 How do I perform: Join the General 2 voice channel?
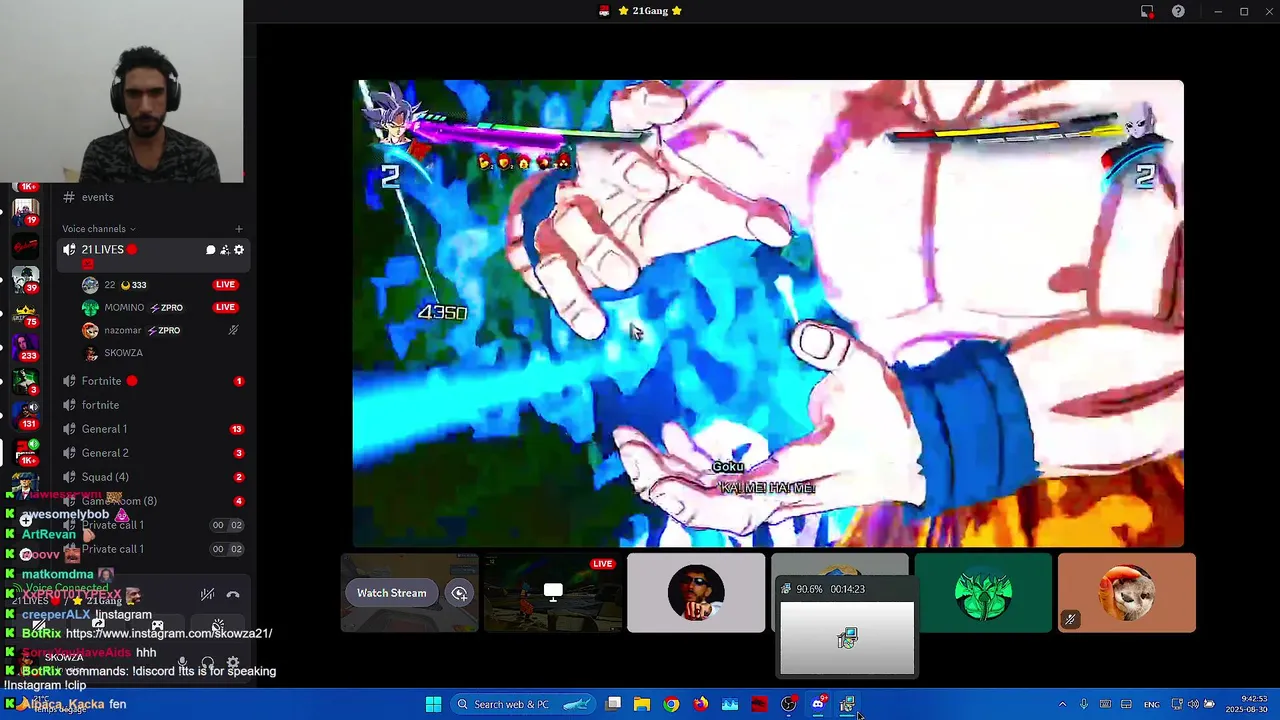[x=153, y=453]
